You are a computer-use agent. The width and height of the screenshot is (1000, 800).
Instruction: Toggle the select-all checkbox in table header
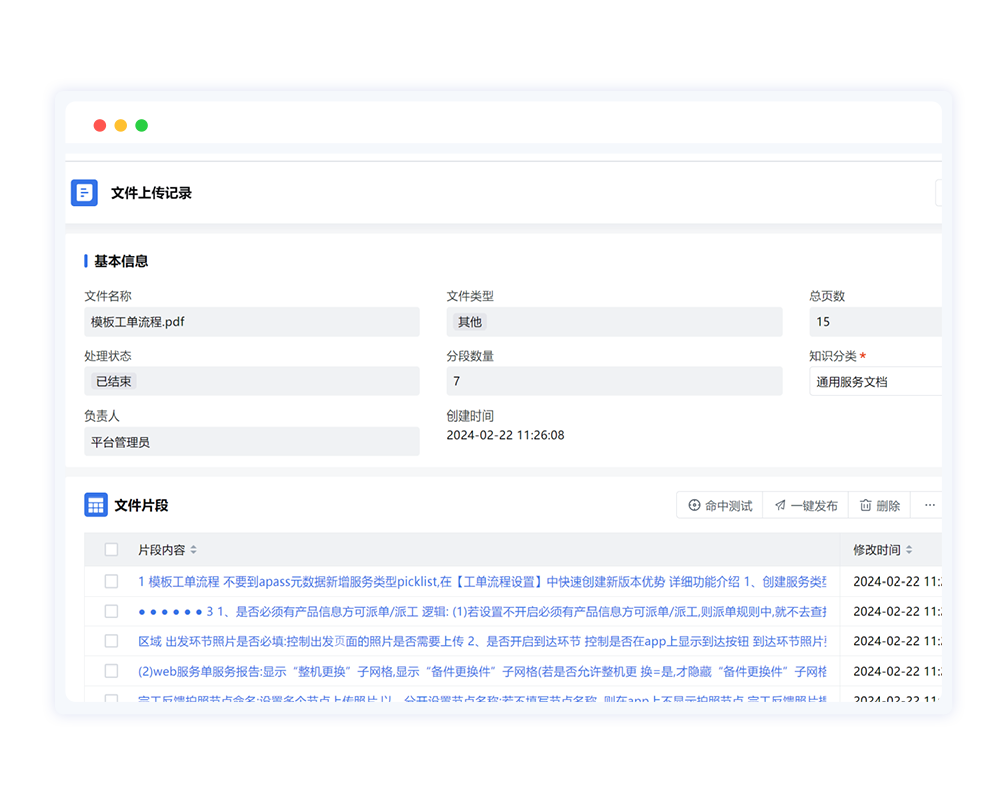111,549
